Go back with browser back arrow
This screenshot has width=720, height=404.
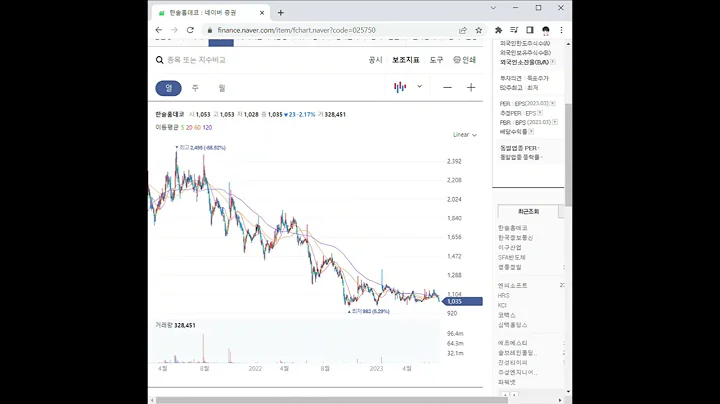[x=159, y=30]
